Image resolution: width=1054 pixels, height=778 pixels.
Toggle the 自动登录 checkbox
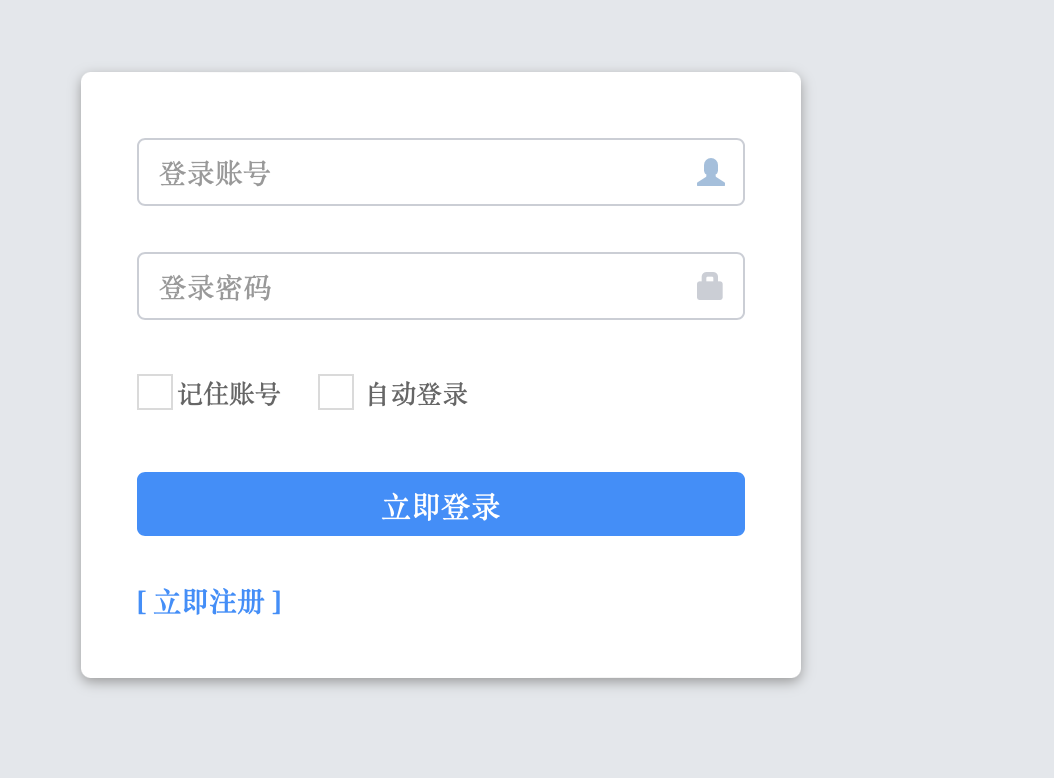click(336, 392)
